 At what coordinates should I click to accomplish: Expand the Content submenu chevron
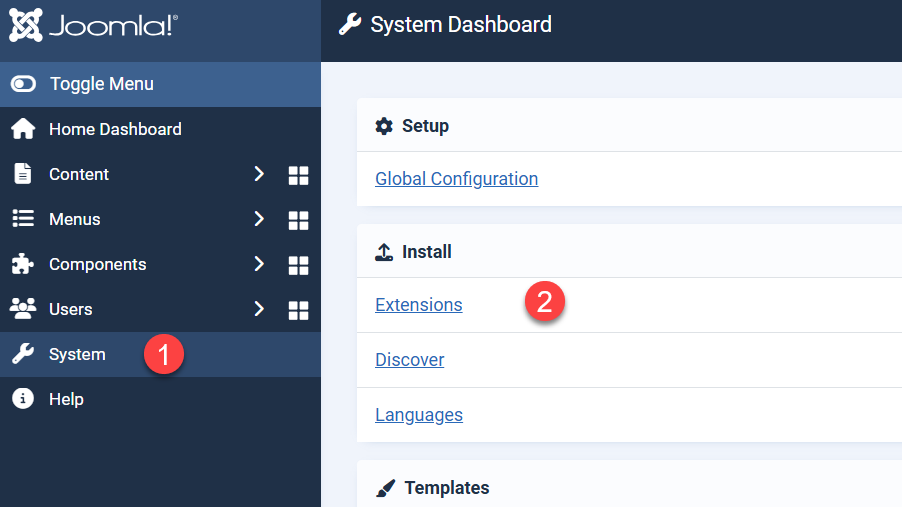tap(259, 174)
